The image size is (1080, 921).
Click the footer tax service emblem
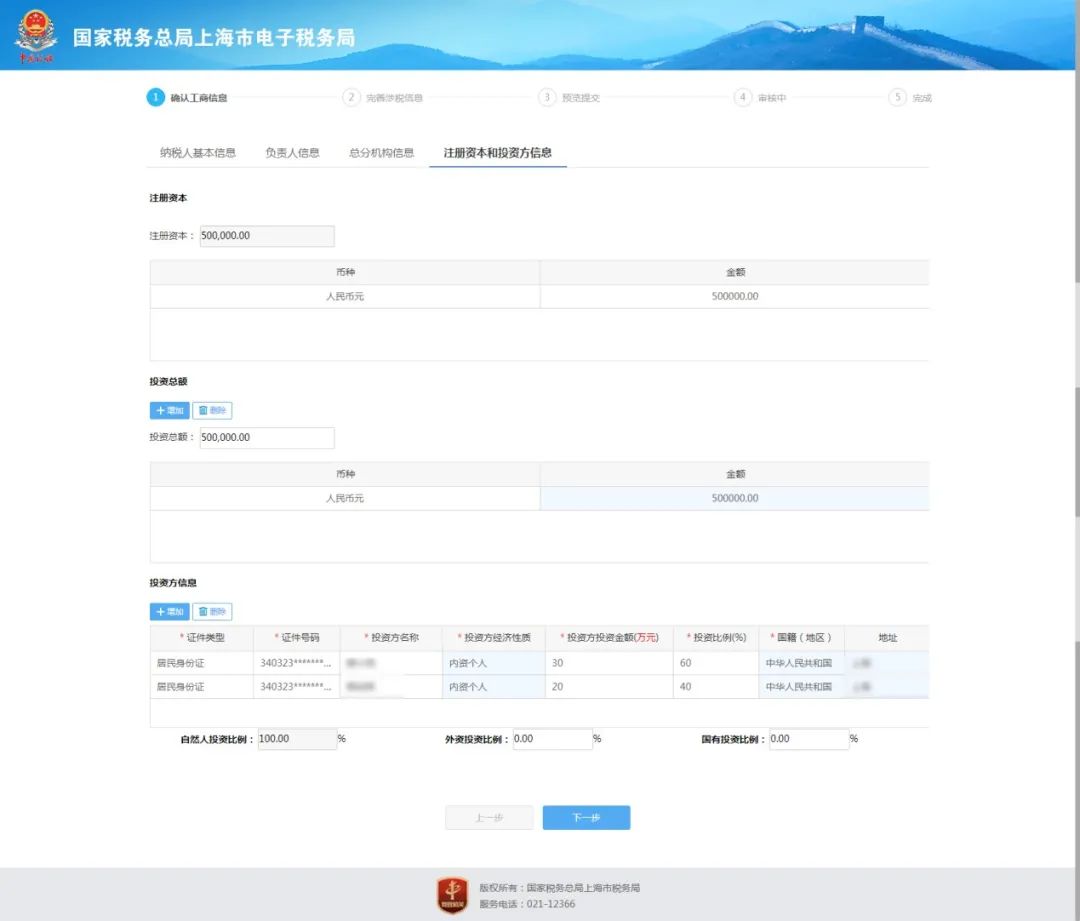point(452,895)
